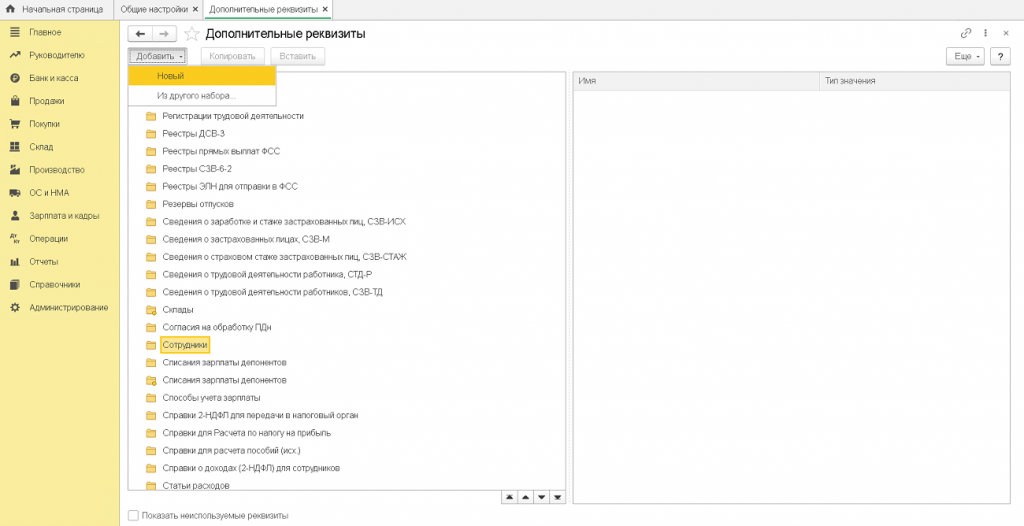Viewport: 1024px width, 526px height.
Task: Choose Новый from the dropdown menu
Action: (x=202, y=76)
